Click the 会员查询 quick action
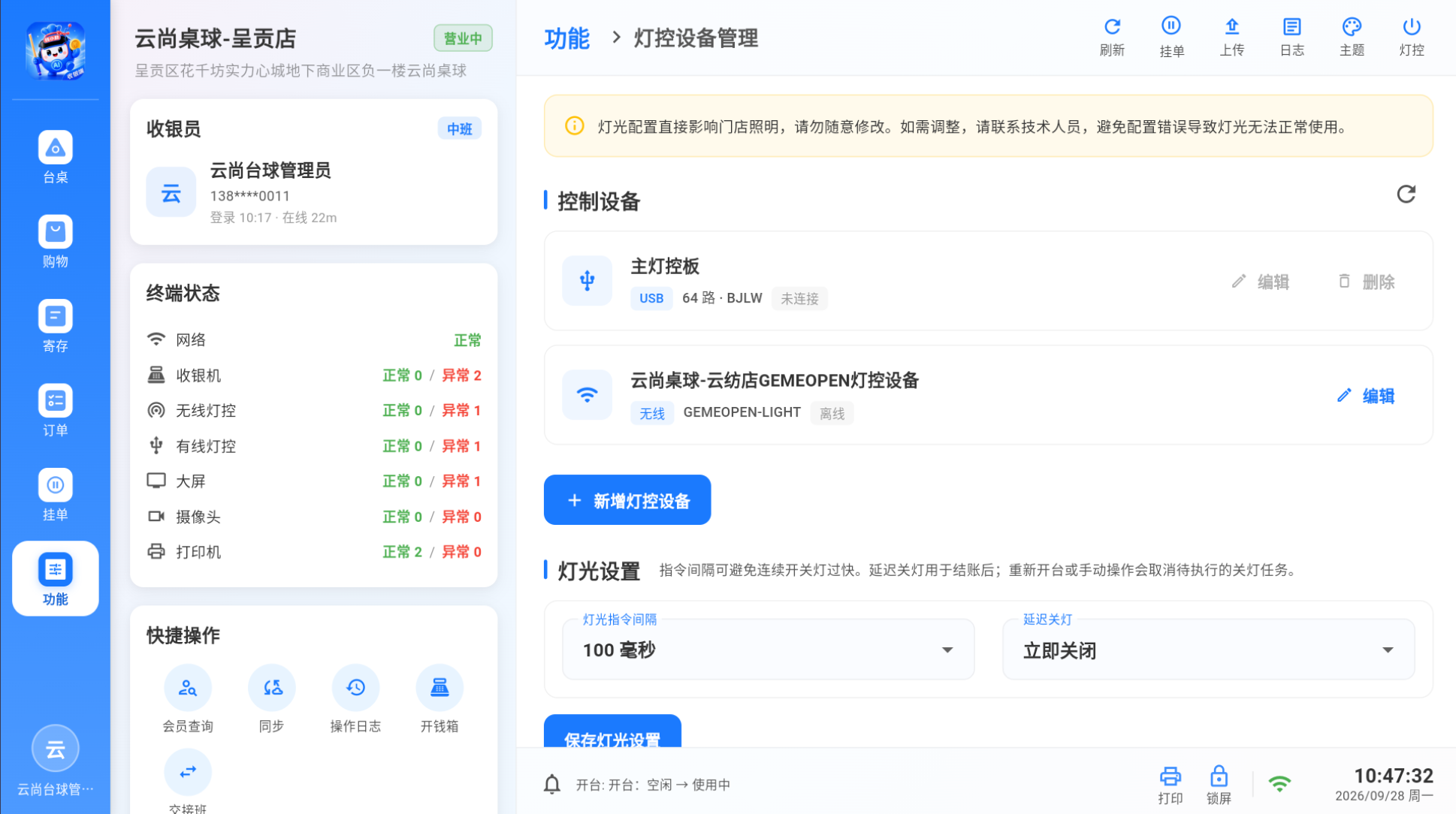Image resolution: width=1456 pixels, height=814 pixels. click(188, 698)
